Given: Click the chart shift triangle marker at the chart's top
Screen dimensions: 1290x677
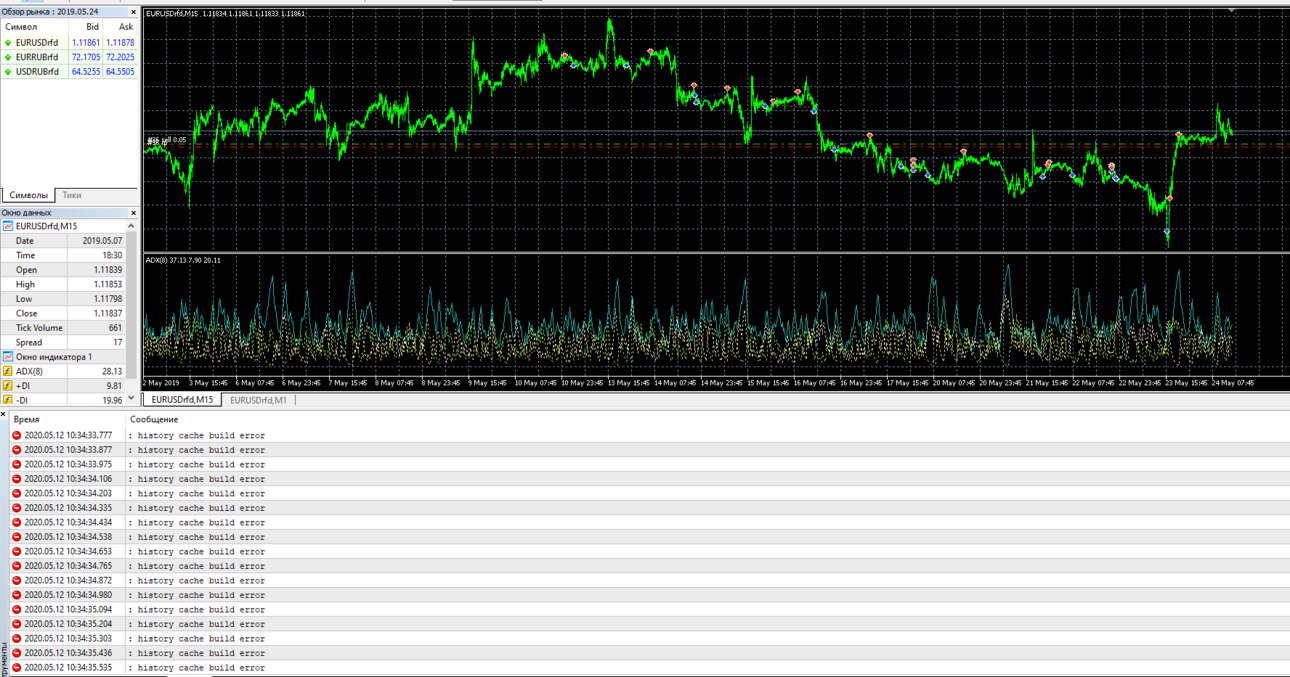Looking at the screenshot, I should pyautogui.click(x=1232, y=11).
